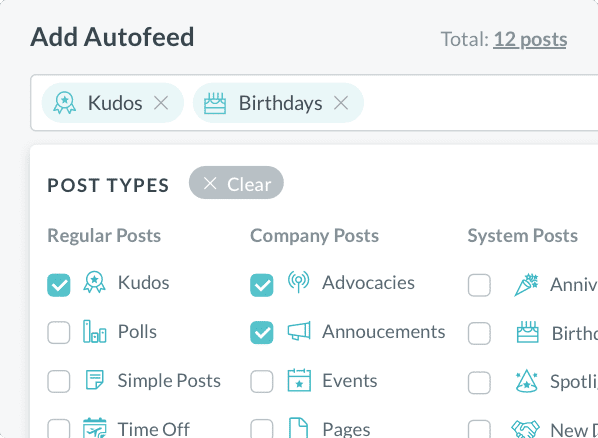The height and width of the screenshot is (438, 598).
Task: Click inside the autofeed tags input field
Action: [481, 103]
